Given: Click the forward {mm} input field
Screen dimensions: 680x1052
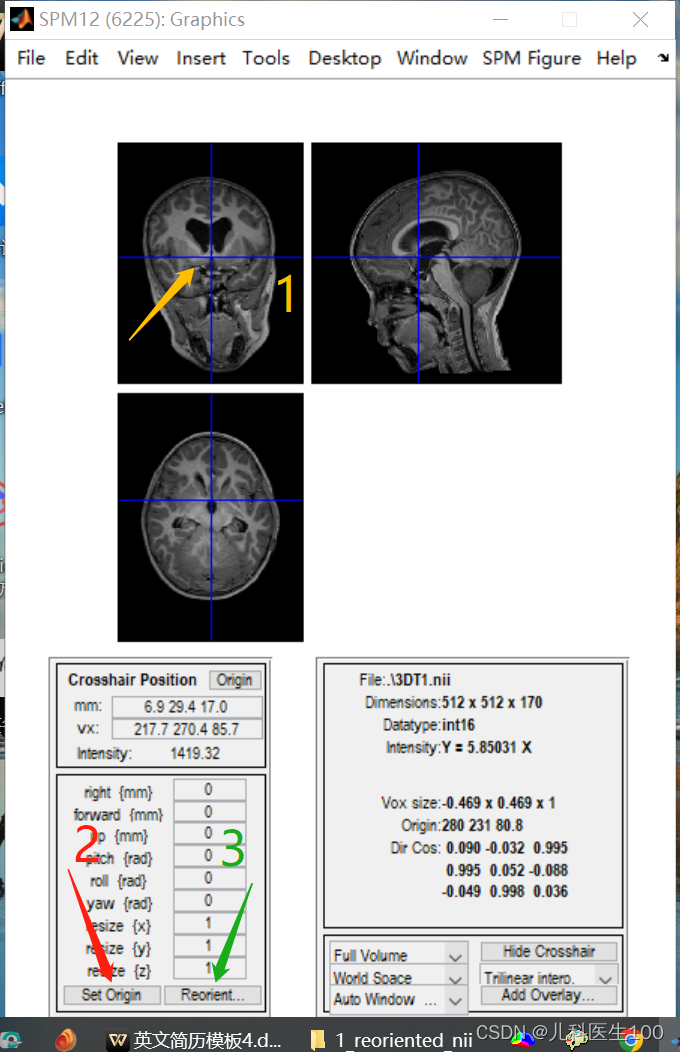Looking at the screenshot, I should coord(209,812).
